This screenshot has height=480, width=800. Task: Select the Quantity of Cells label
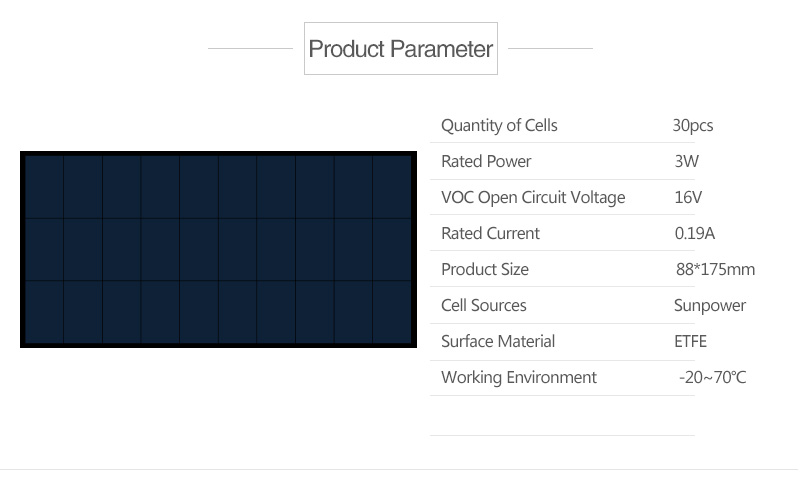[x=499, y=125]
